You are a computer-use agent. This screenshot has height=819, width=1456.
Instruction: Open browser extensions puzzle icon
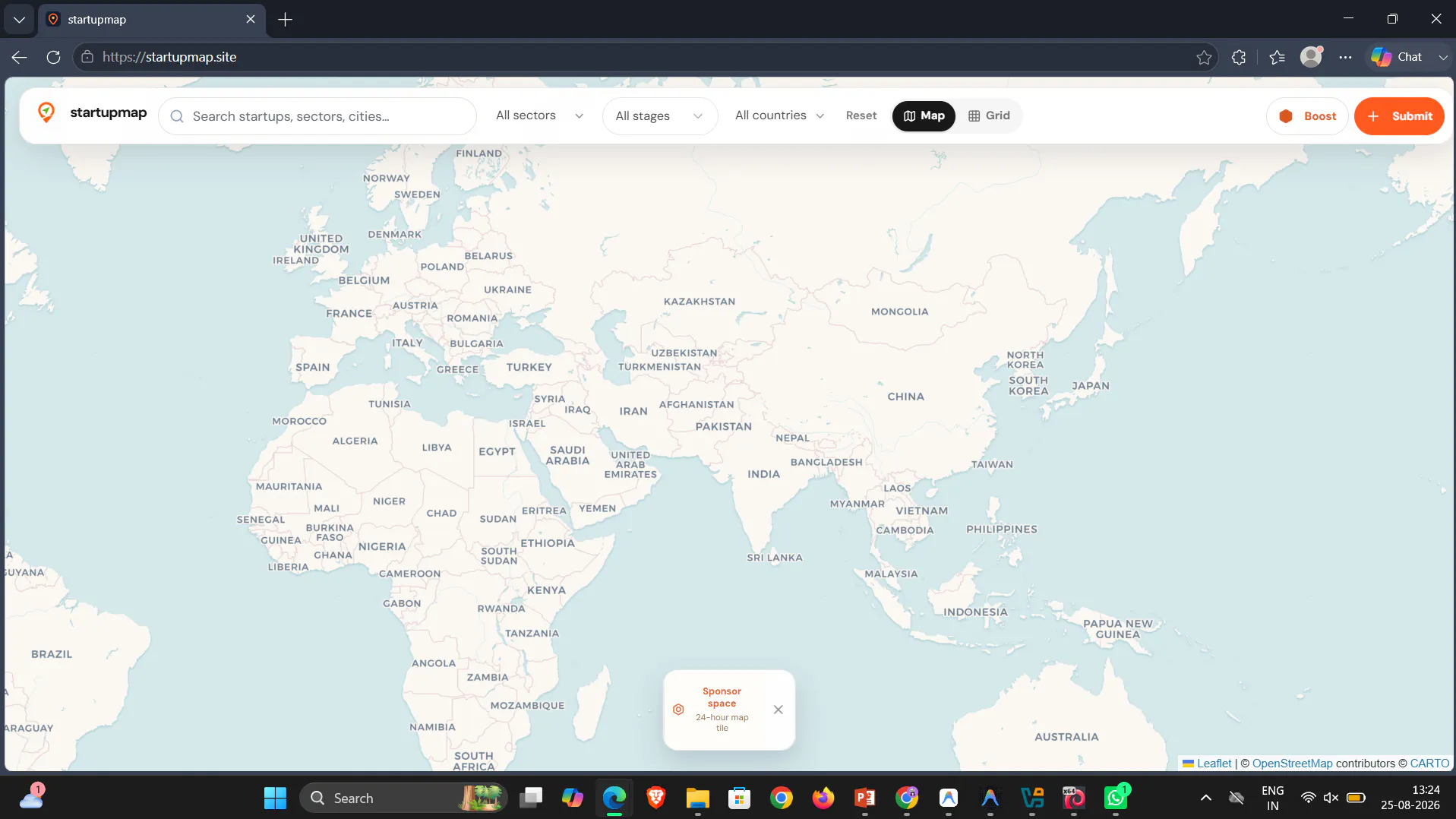[1239, 57]
